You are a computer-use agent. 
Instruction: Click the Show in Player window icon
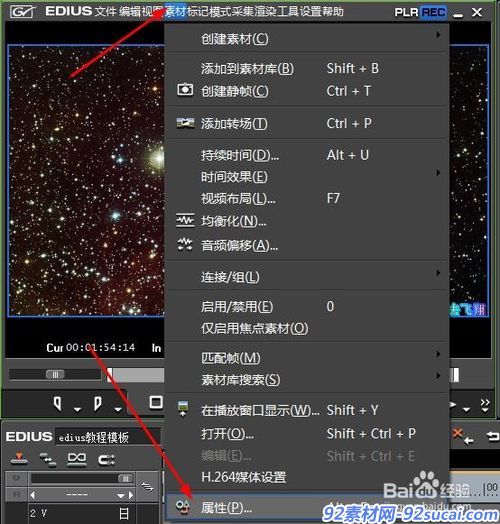click(183, 409)
